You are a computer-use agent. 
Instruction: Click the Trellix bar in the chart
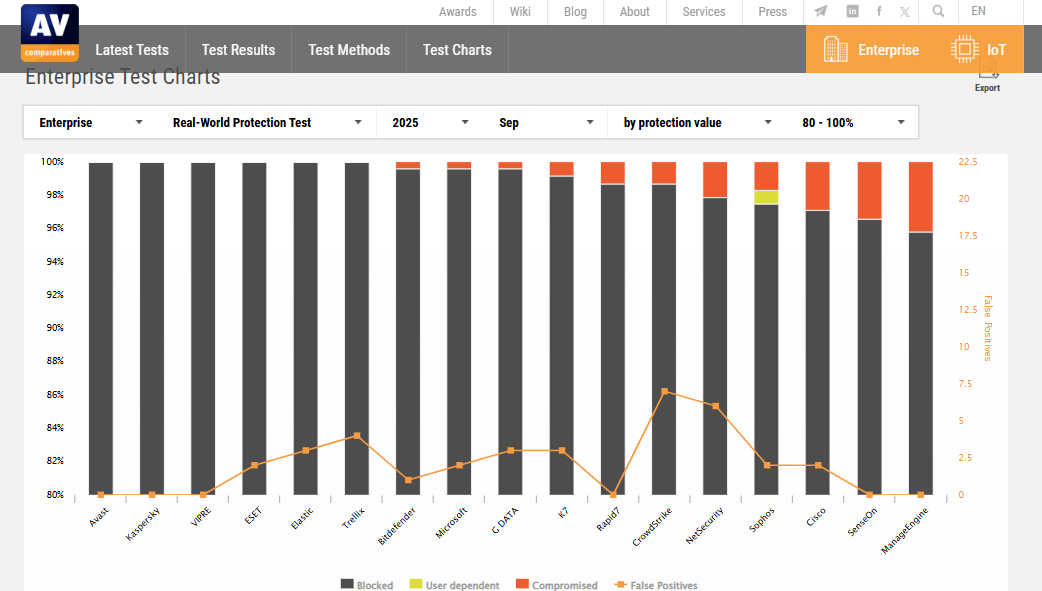pyautogui.click(x=357, y=328)
